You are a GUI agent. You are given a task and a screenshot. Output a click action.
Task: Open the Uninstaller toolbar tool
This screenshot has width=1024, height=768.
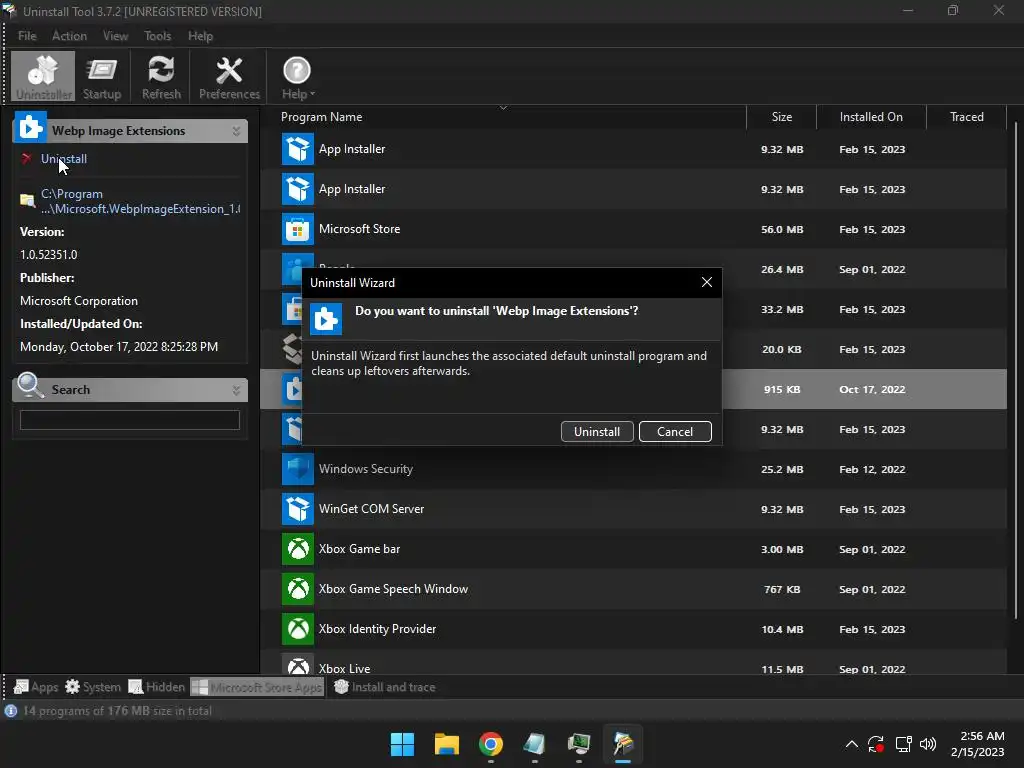coord(43,77)
